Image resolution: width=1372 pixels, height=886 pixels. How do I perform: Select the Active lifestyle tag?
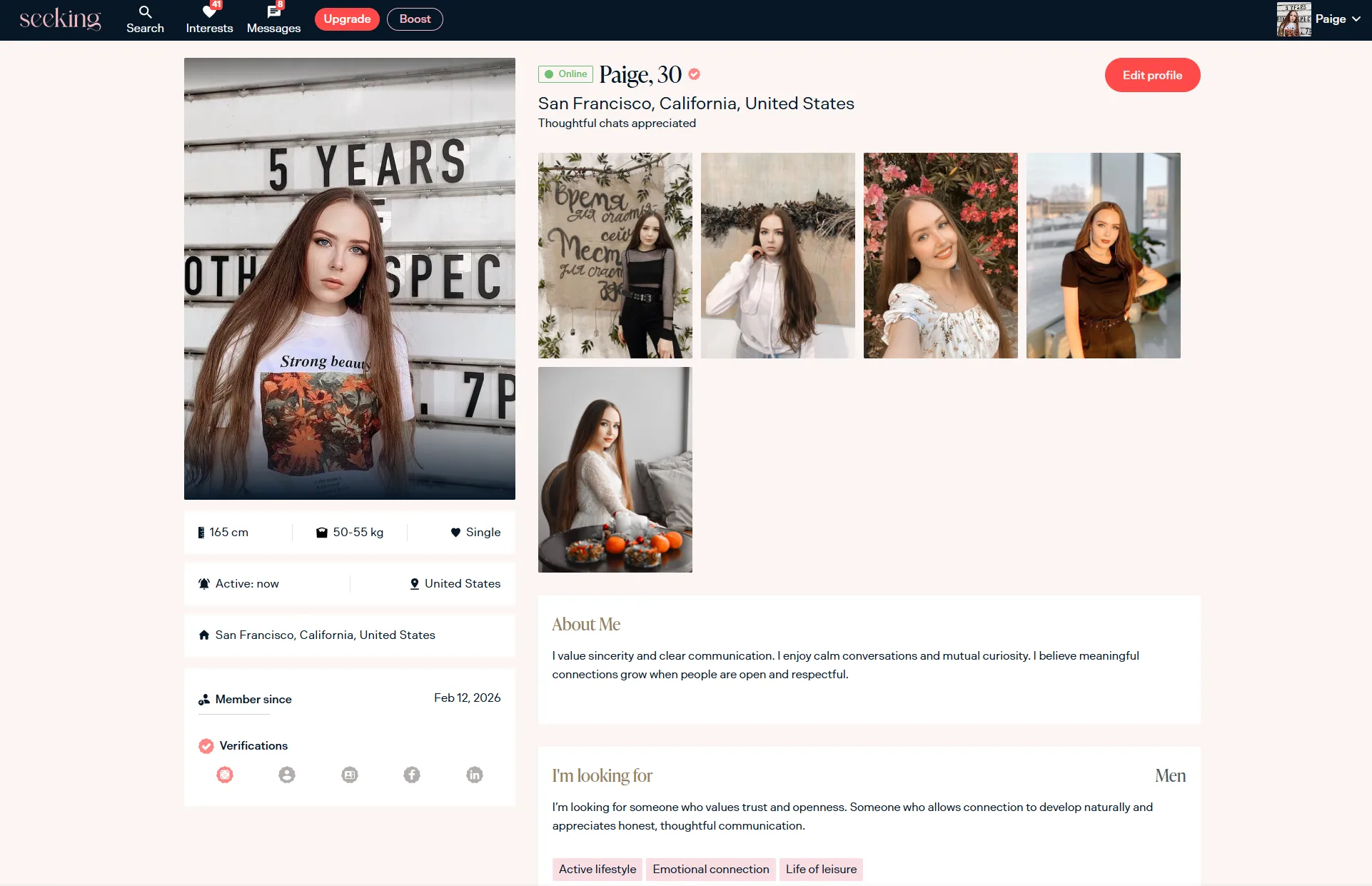coord(597,869)
